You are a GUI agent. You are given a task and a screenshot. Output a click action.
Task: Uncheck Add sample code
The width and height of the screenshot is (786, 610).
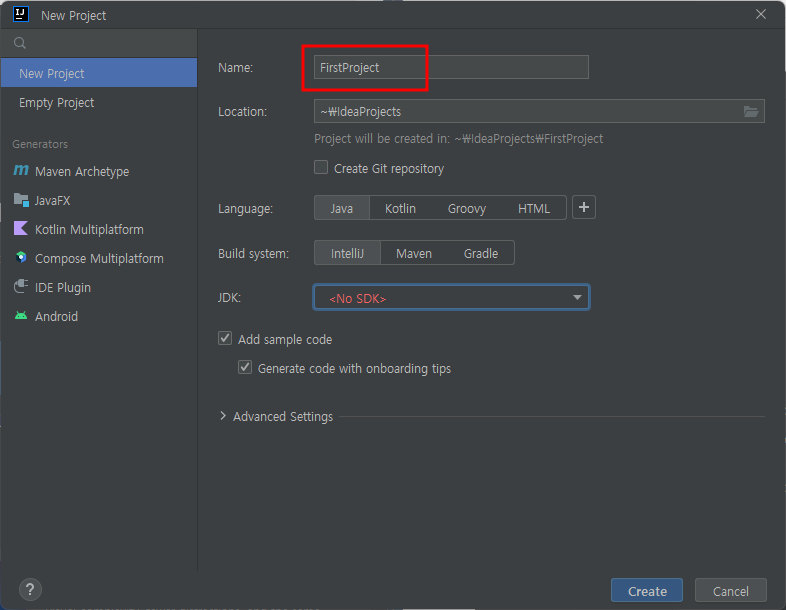pyautogui.click(x=225, y=338)
